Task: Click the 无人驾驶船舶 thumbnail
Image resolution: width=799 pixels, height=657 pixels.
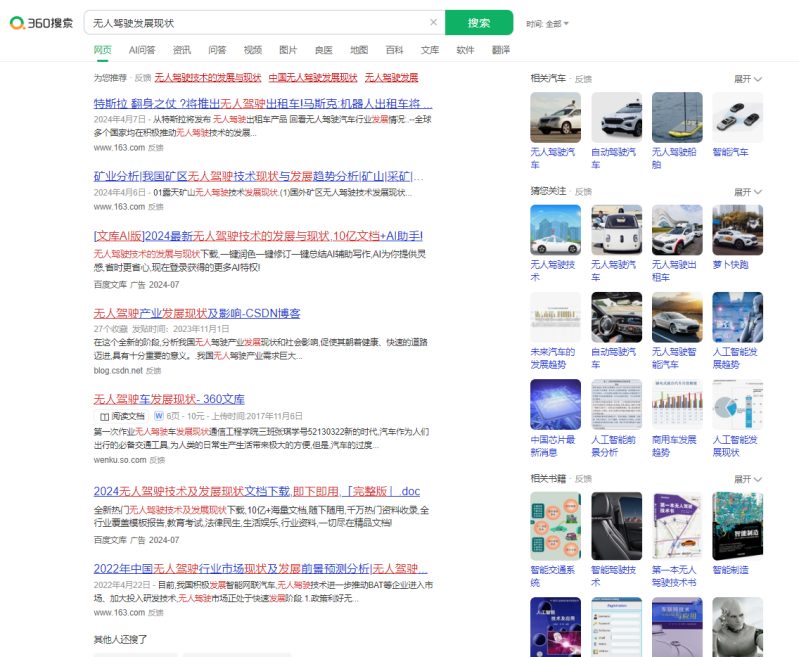Action: pyautogui.click(x=677, y=117)
